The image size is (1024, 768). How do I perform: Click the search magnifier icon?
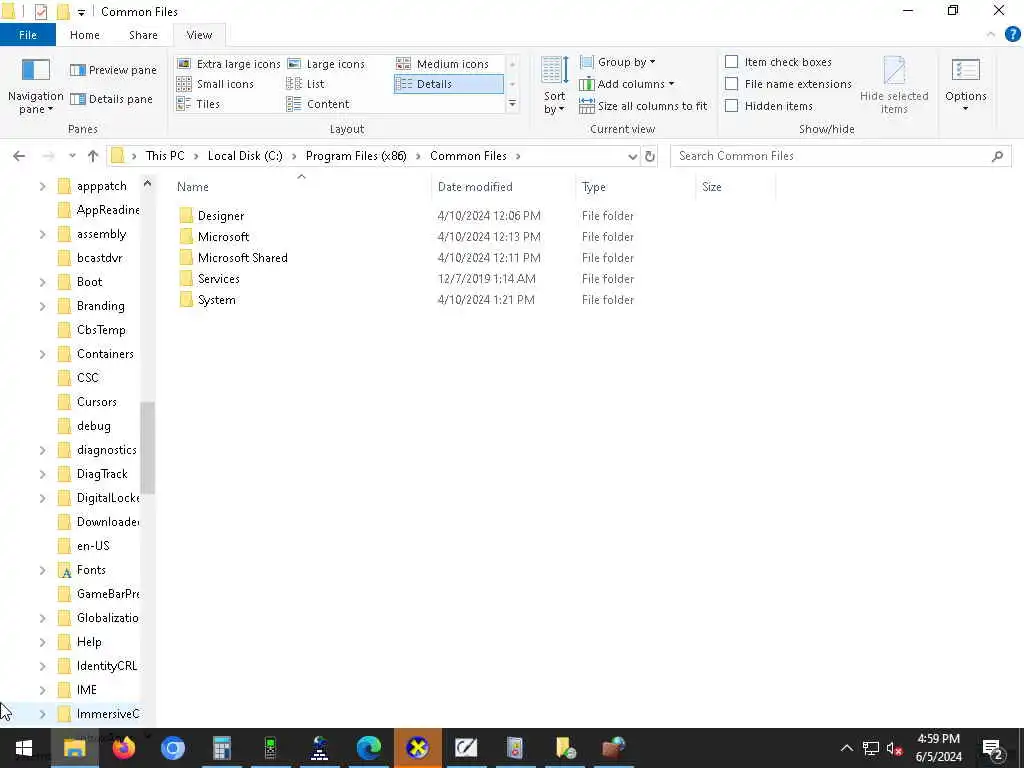pos(997,156)
